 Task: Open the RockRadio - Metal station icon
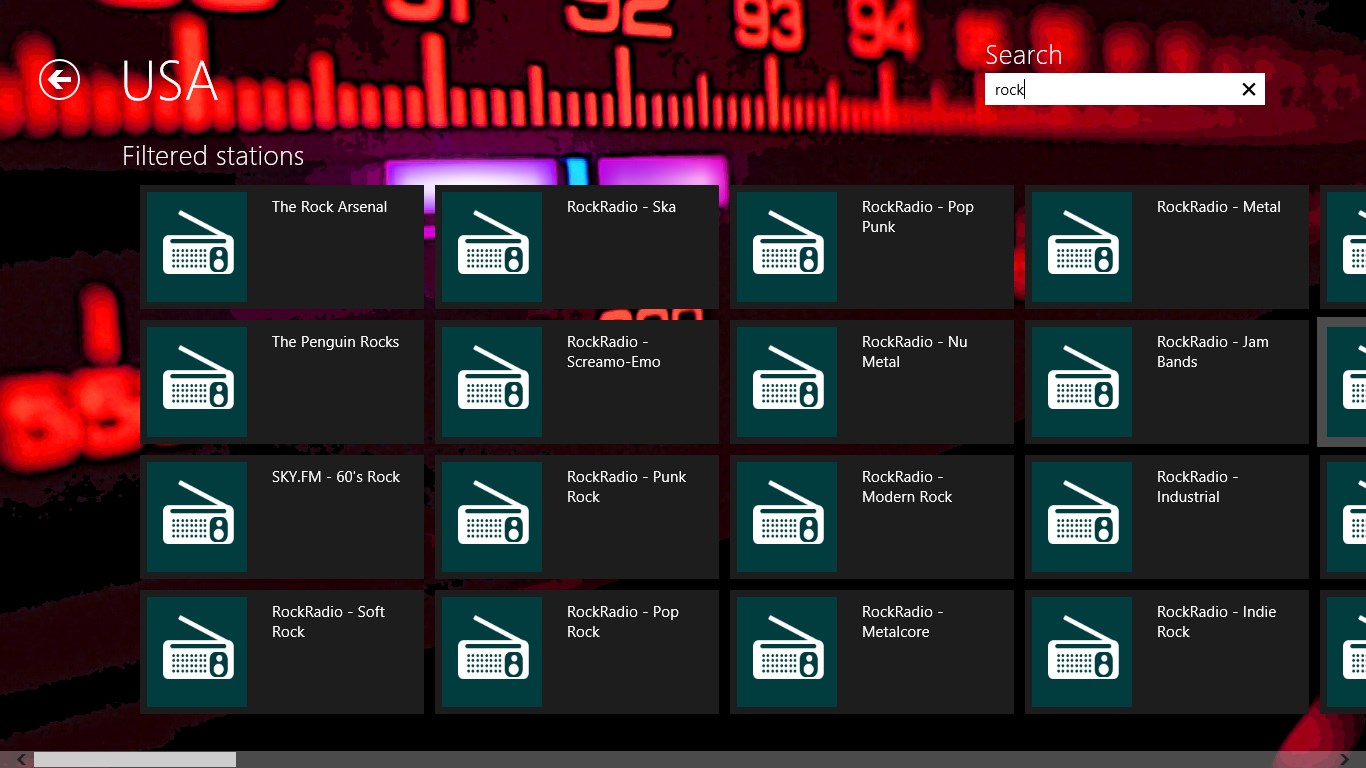(1082, 247)
